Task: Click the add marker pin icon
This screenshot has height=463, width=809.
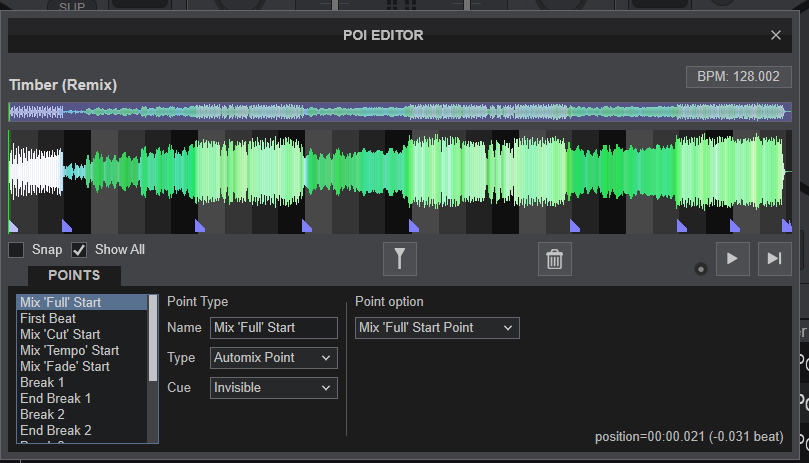Action: (399, 259)
